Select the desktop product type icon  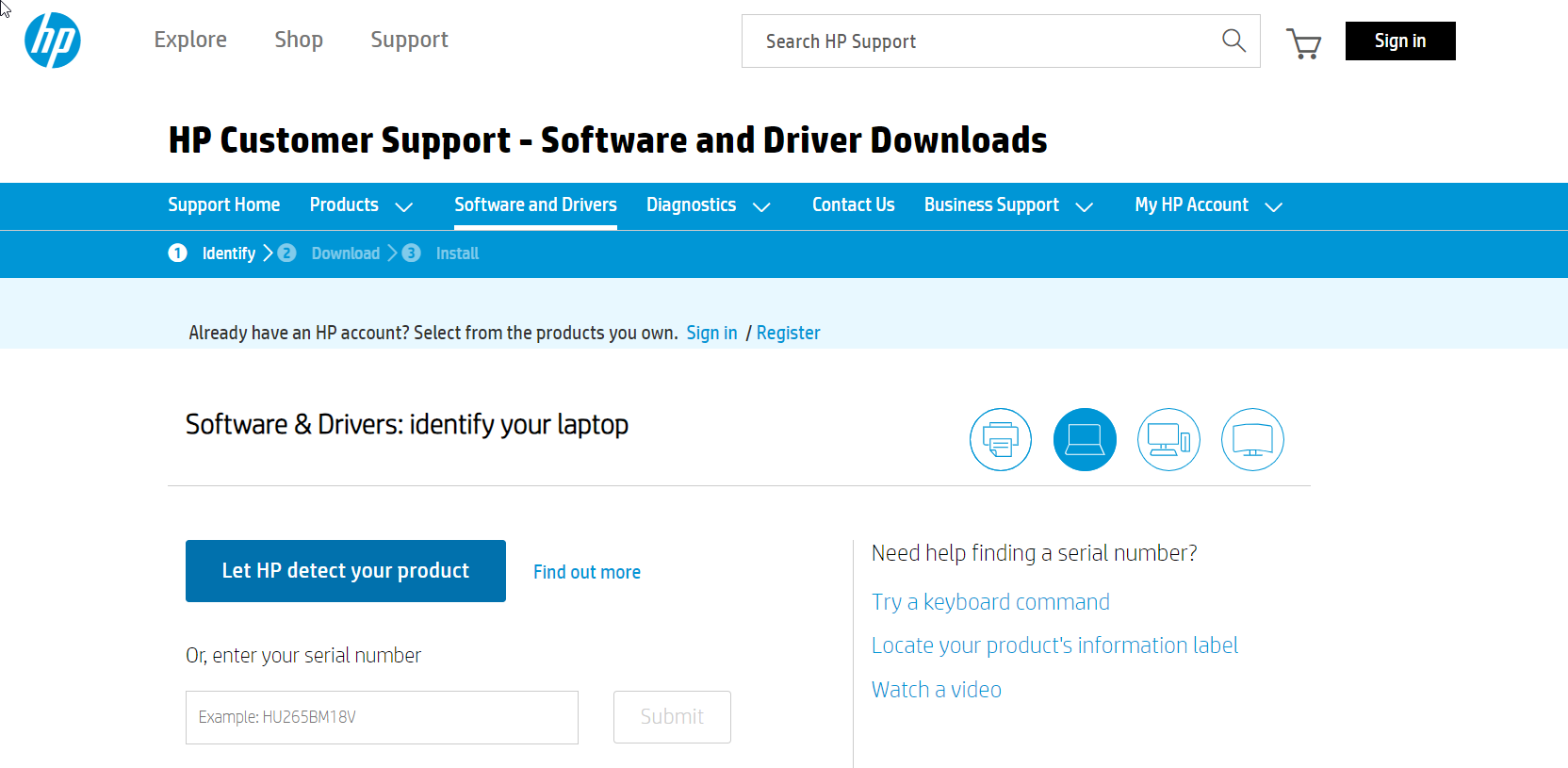(1168, 439)
